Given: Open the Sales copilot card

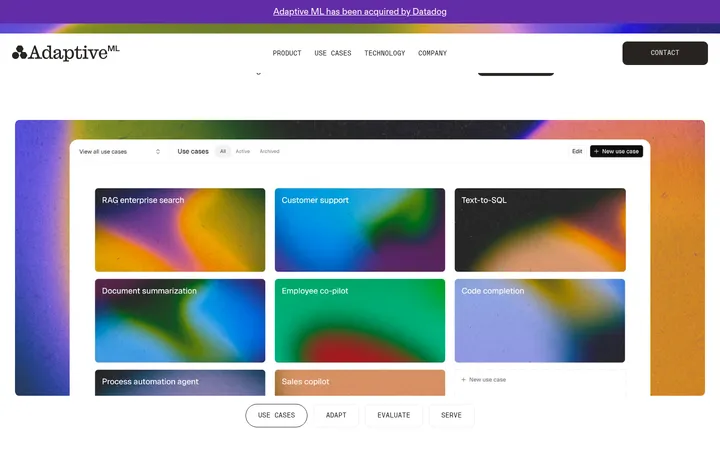Looking at the screenshot, I should click(x=360, y=382).
